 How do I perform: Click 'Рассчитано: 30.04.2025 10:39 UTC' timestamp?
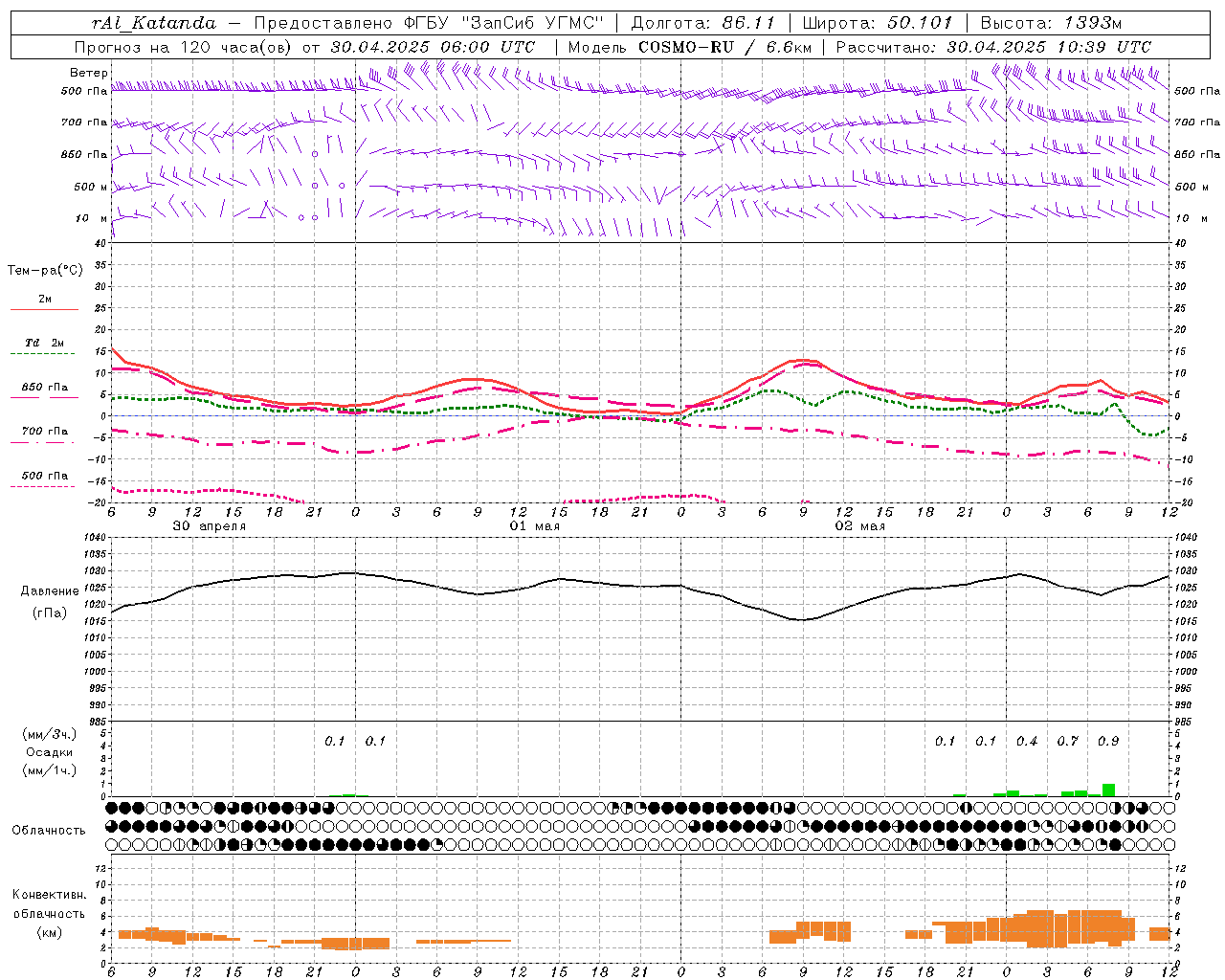(993, 47)
